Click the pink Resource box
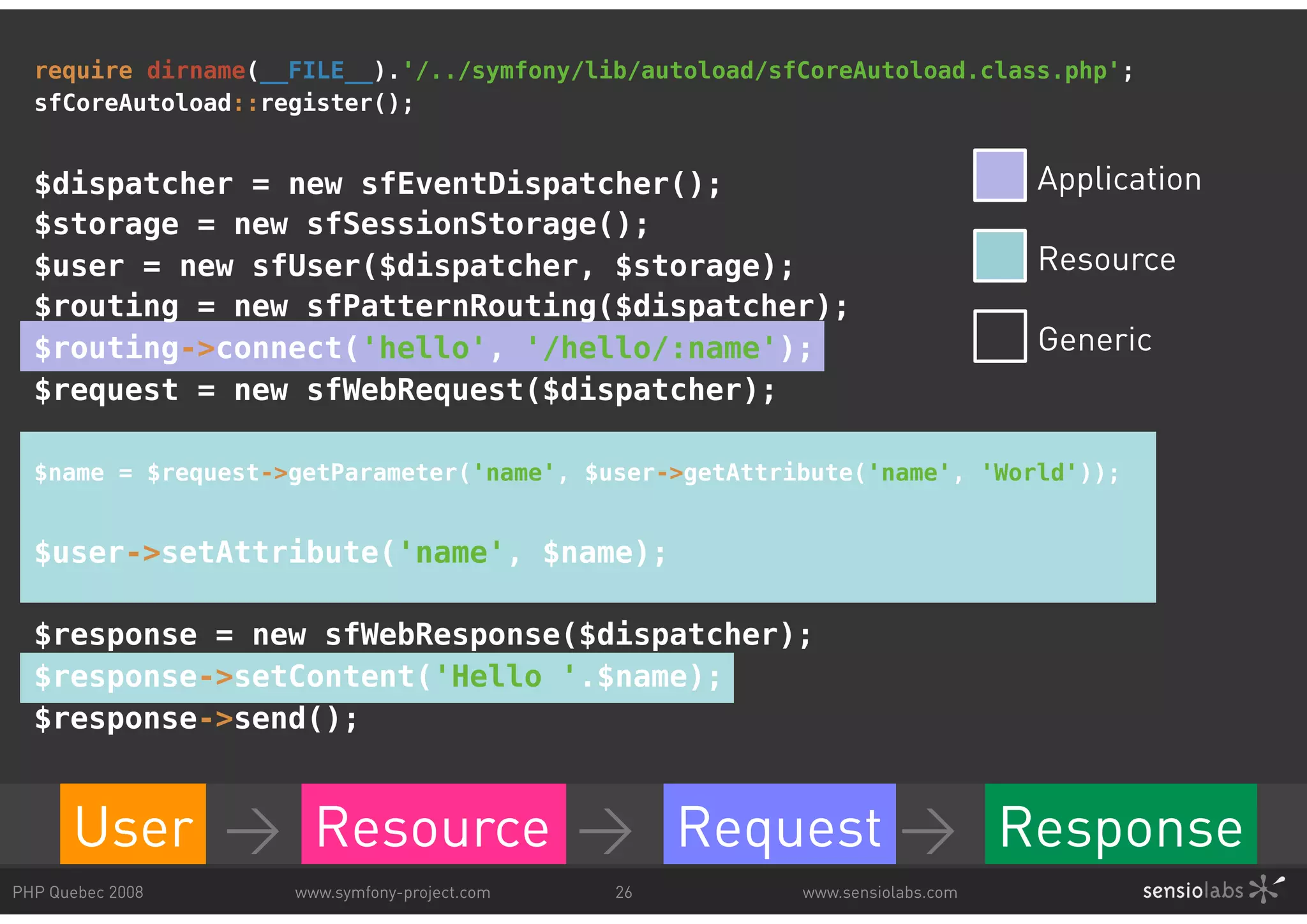The width and height of the screenshot is (1307, 924). click(433, 824)
